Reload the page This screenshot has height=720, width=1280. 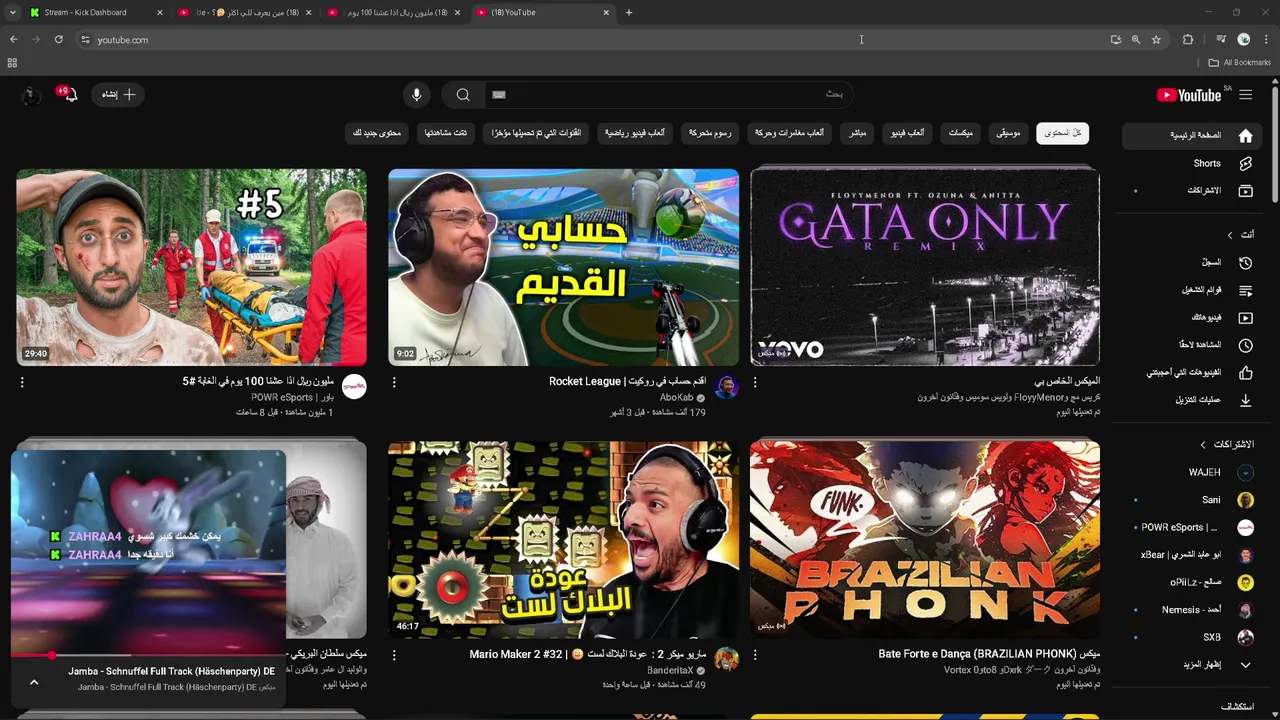click(x=59, y=40)
